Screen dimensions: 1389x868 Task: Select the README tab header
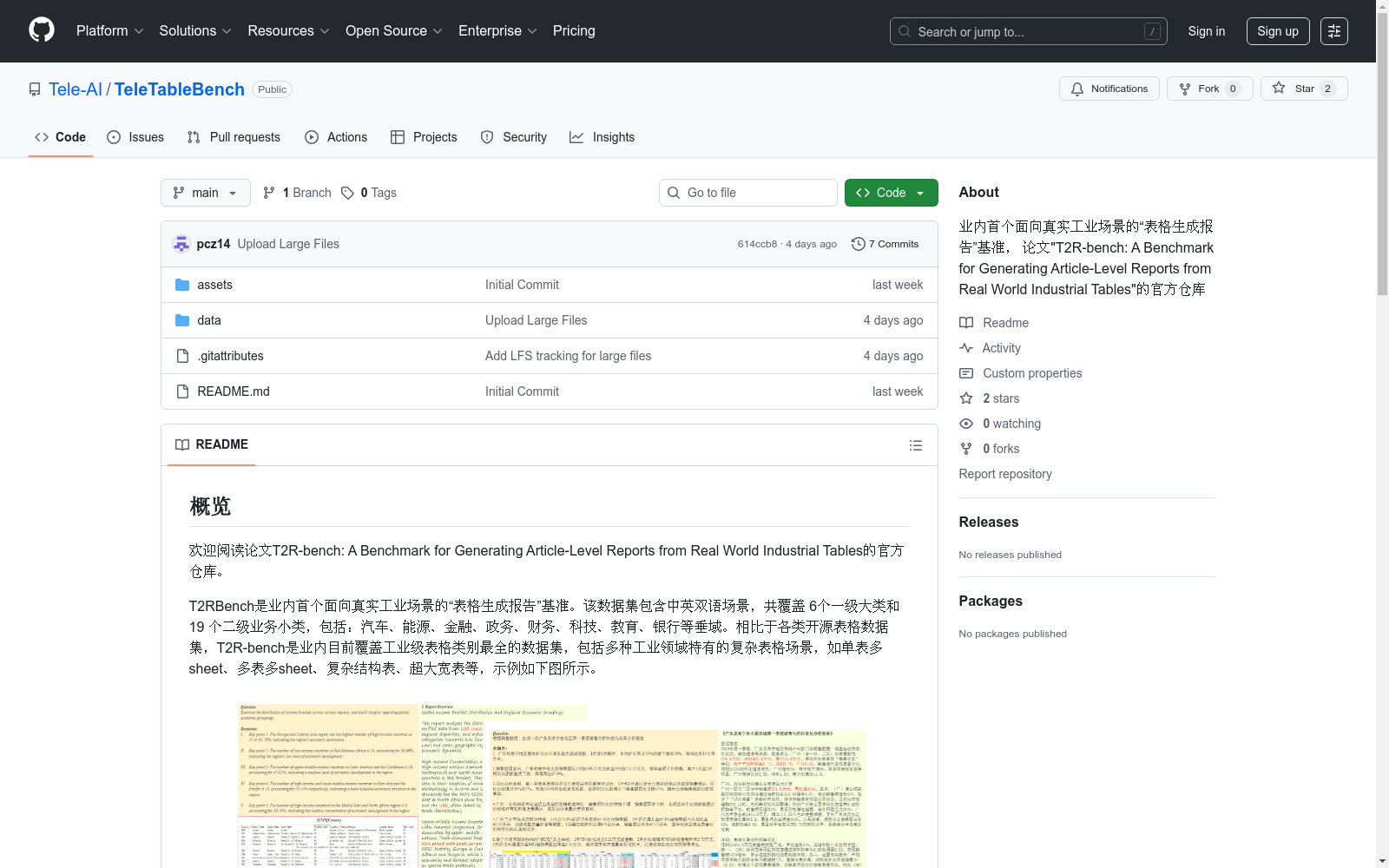[x=212, y=444]
